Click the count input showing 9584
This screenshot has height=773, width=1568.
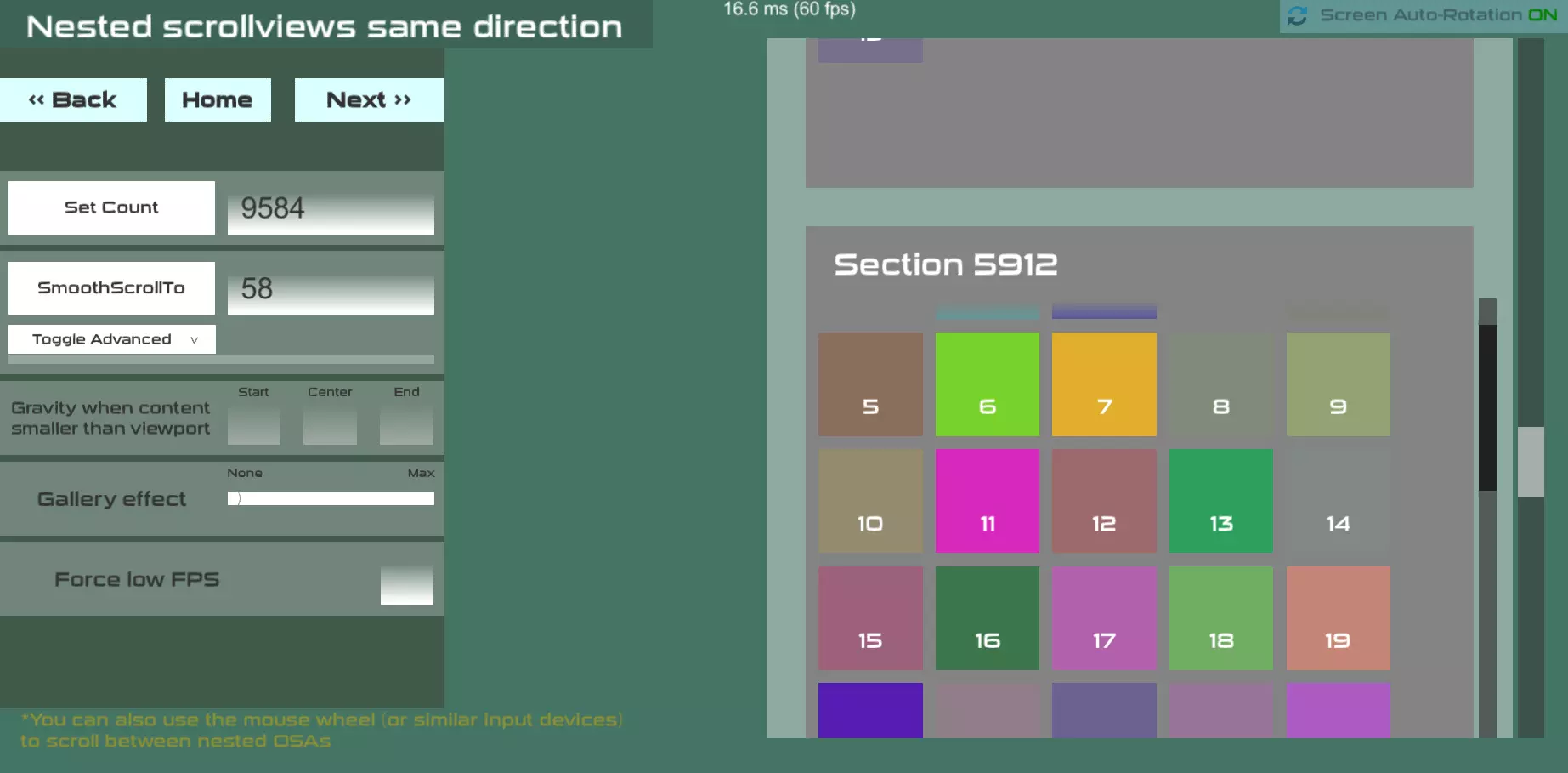(x=330, y=207)
